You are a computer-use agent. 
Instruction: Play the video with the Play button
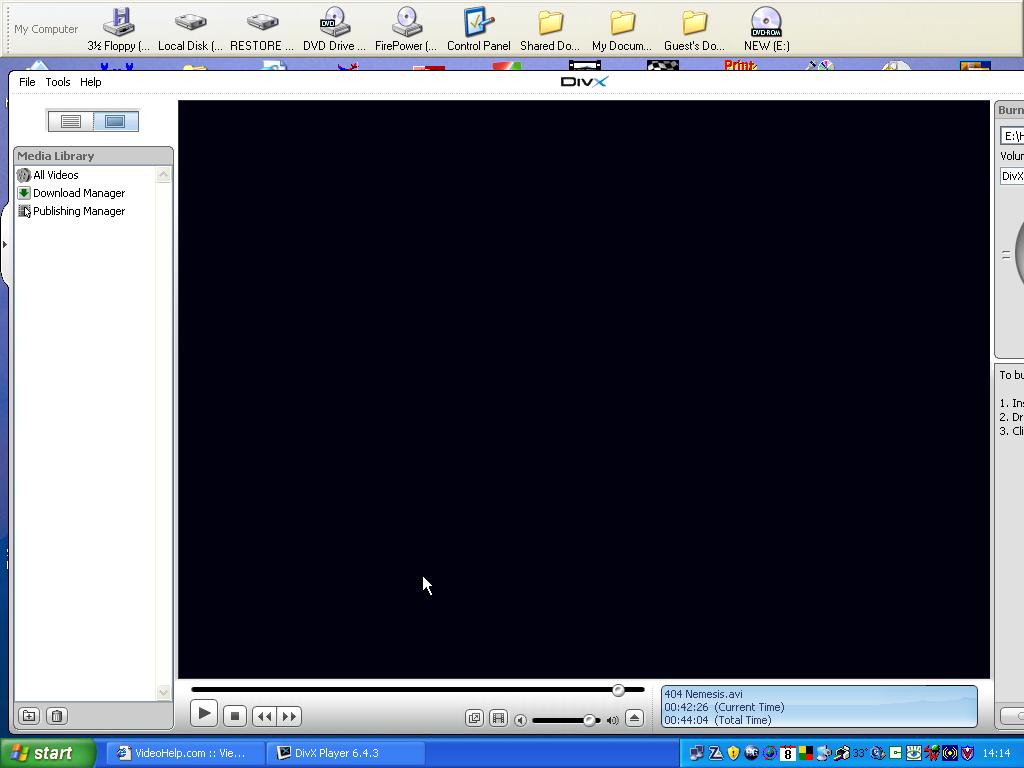click(204, 714)
